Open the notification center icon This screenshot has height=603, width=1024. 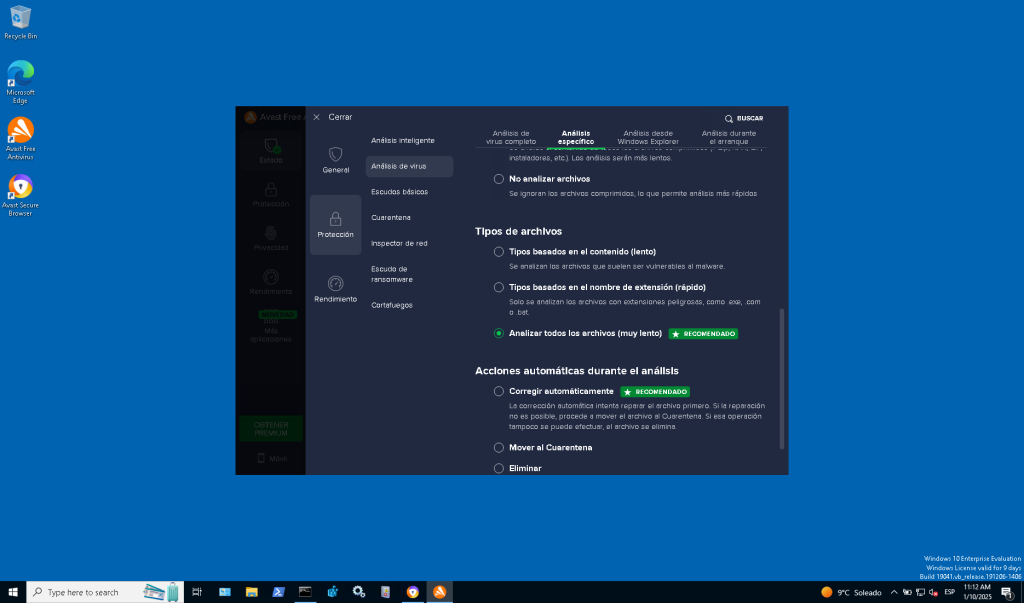[x=1007, y=593]
